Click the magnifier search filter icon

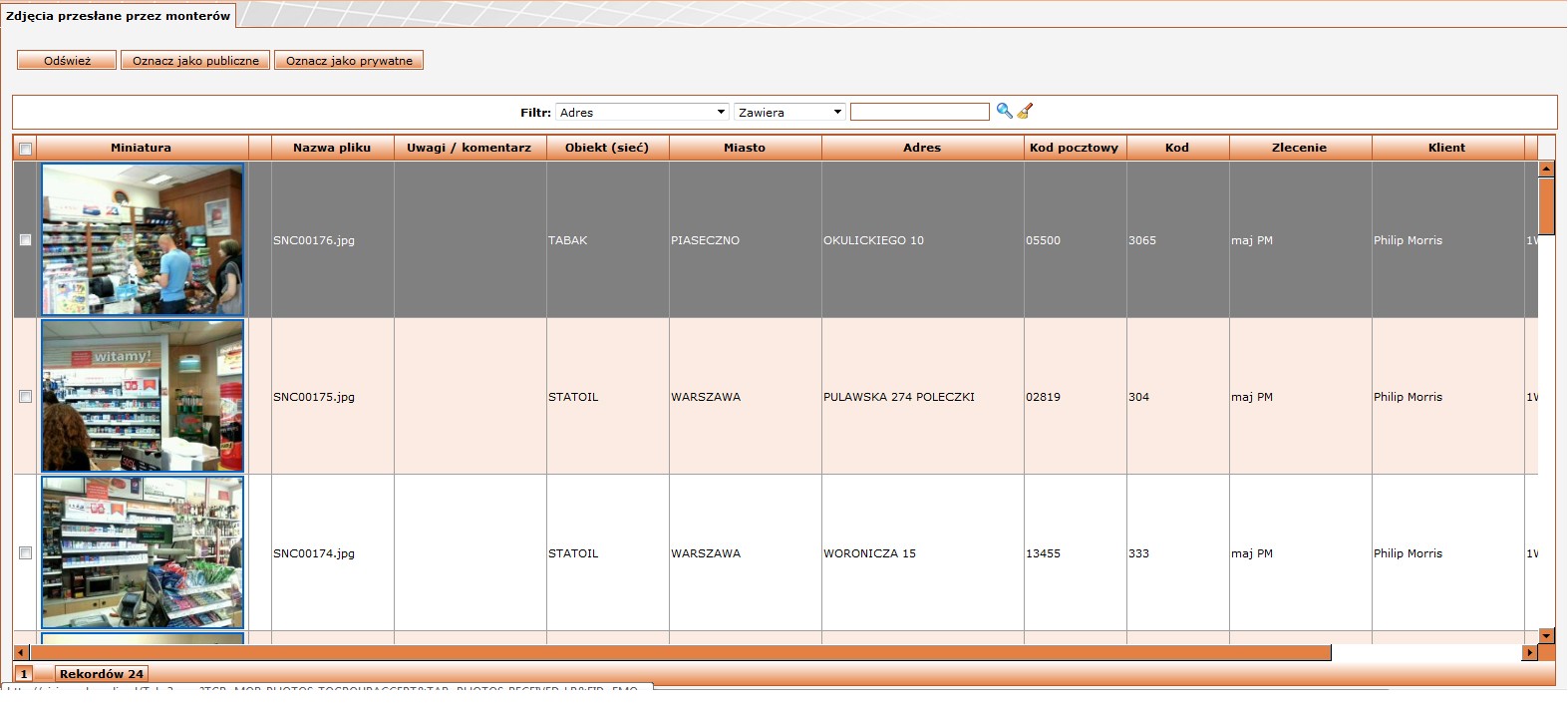click(x=1004, y=111)
